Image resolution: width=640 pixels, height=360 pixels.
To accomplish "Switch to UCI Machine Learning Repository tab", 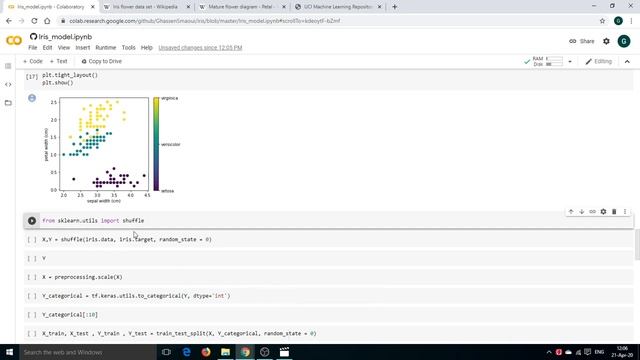I will coord(338,7).
